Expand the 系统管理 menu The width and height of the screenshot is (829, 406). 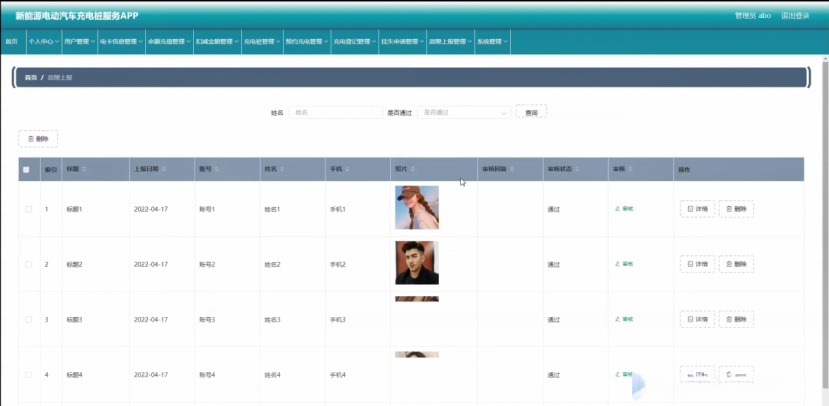pos(492,41)
